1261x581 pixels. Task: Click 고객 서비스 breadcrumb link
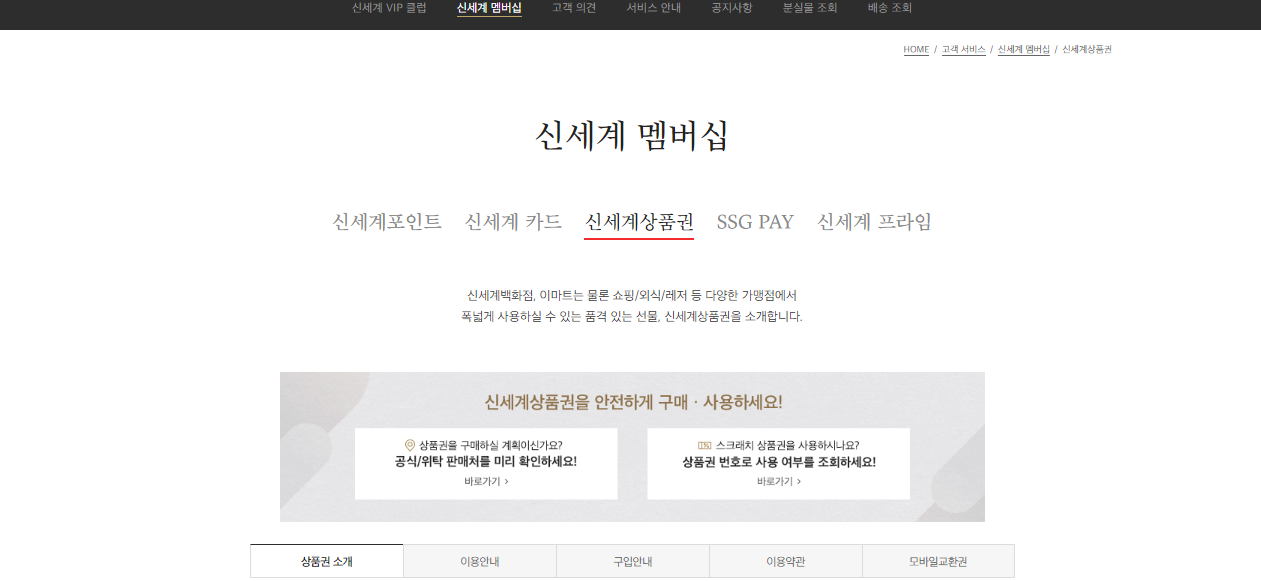click(x=964, y=49)
